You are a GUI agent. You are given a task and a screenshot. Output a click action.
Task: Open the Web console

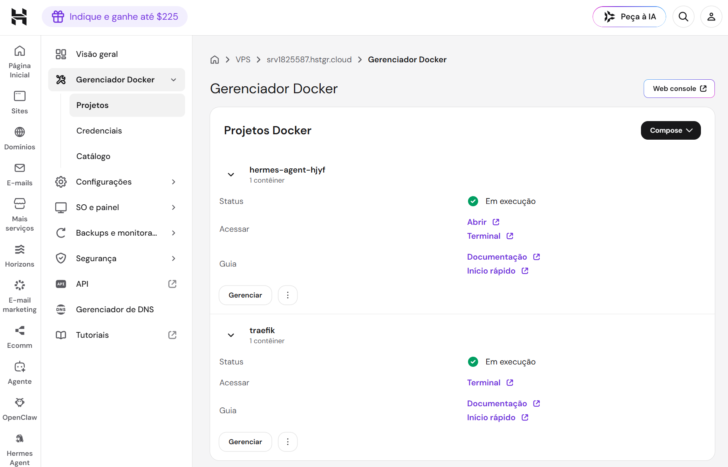coord(679,88)
